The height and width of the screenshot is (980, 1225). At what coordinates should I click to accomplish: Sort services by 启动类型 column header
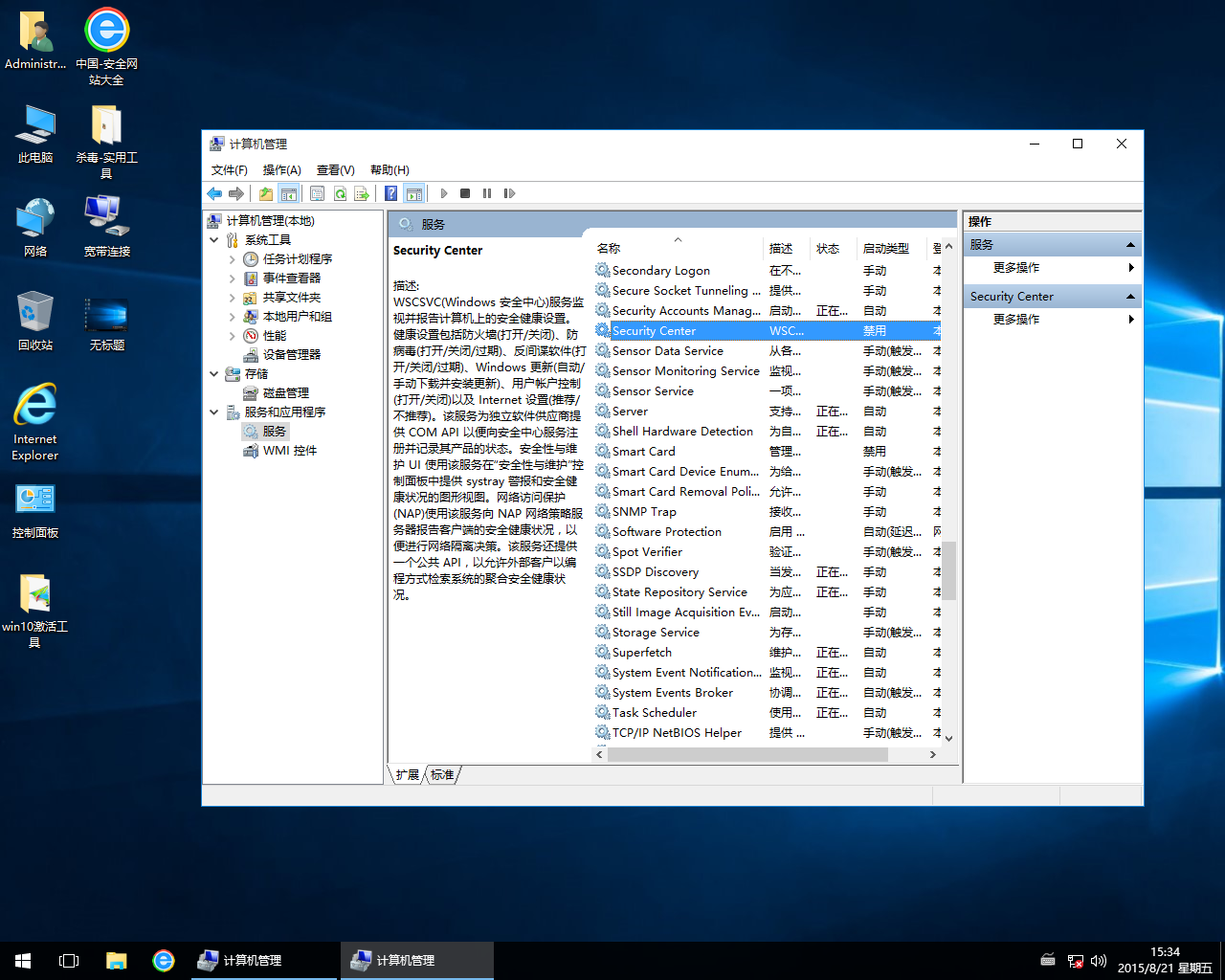point(886,249)
